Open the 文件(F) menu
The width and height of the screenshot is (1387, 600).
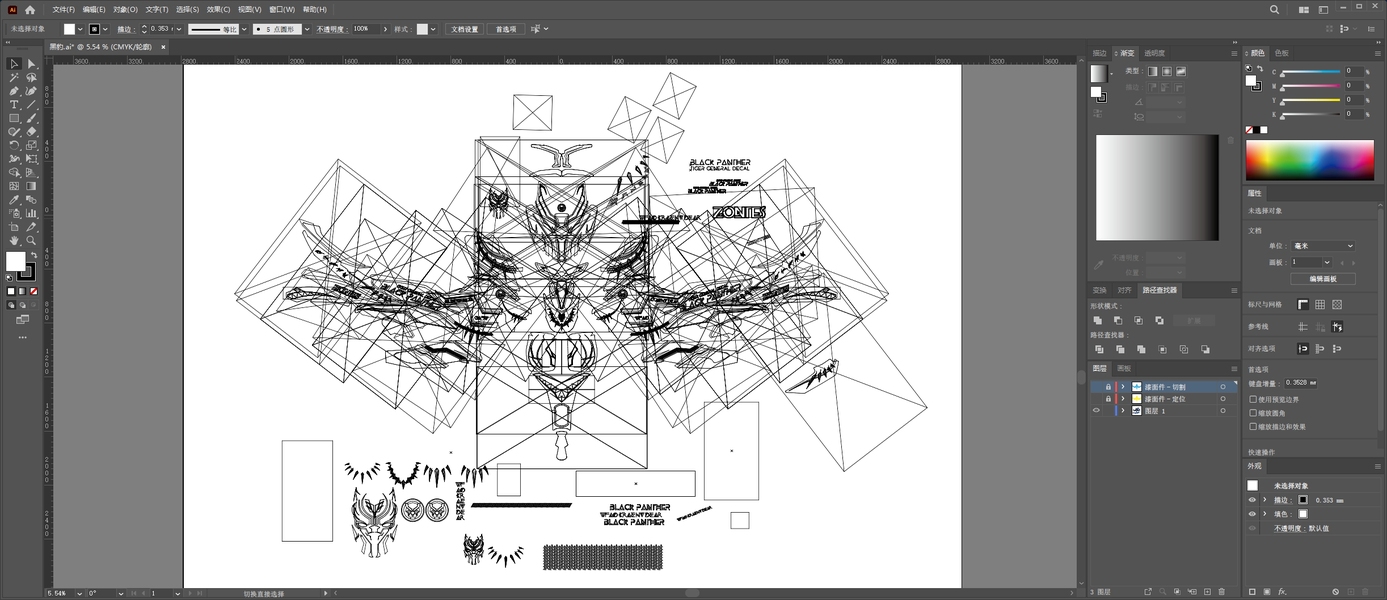pyautogui.click(x=63, y=9)
